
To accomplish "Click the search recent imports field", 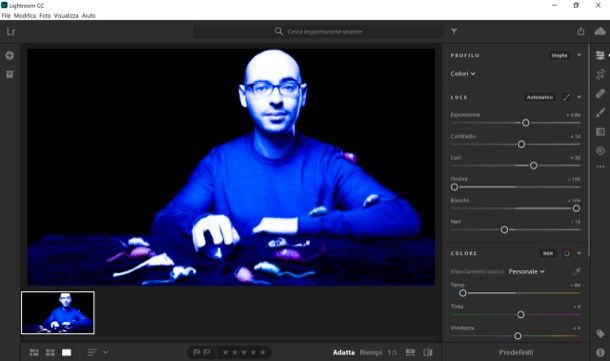I will click(x=318, y=32).
